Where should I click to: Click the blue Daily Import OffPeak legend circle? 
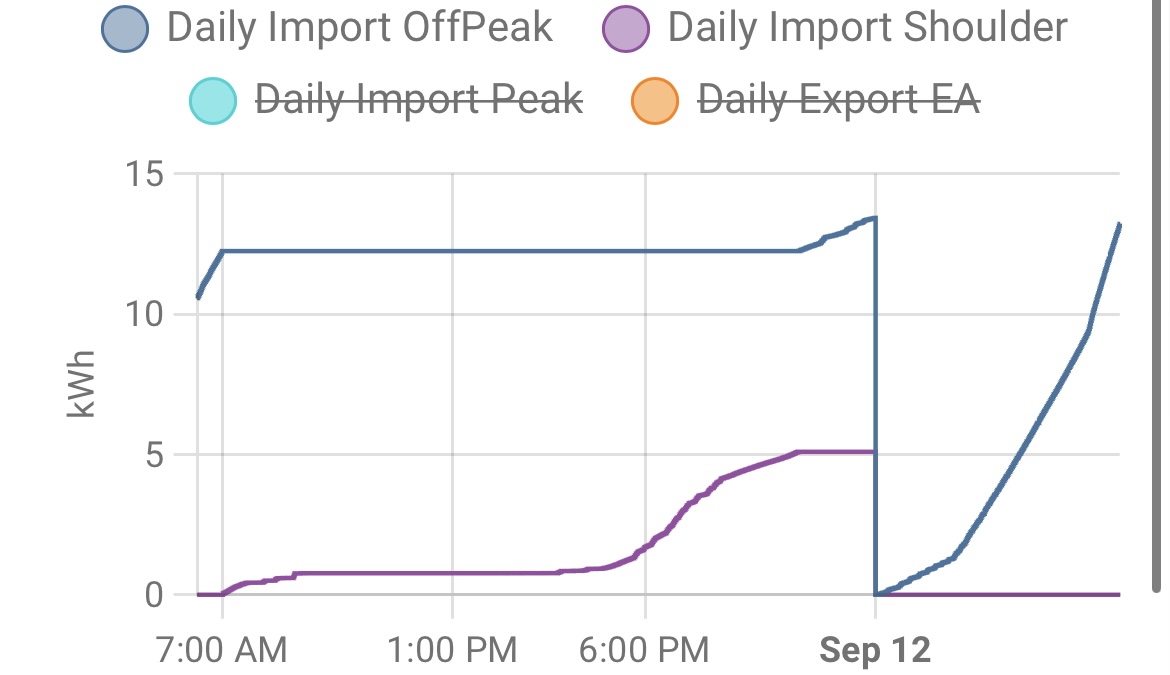(x=125, y=27)
